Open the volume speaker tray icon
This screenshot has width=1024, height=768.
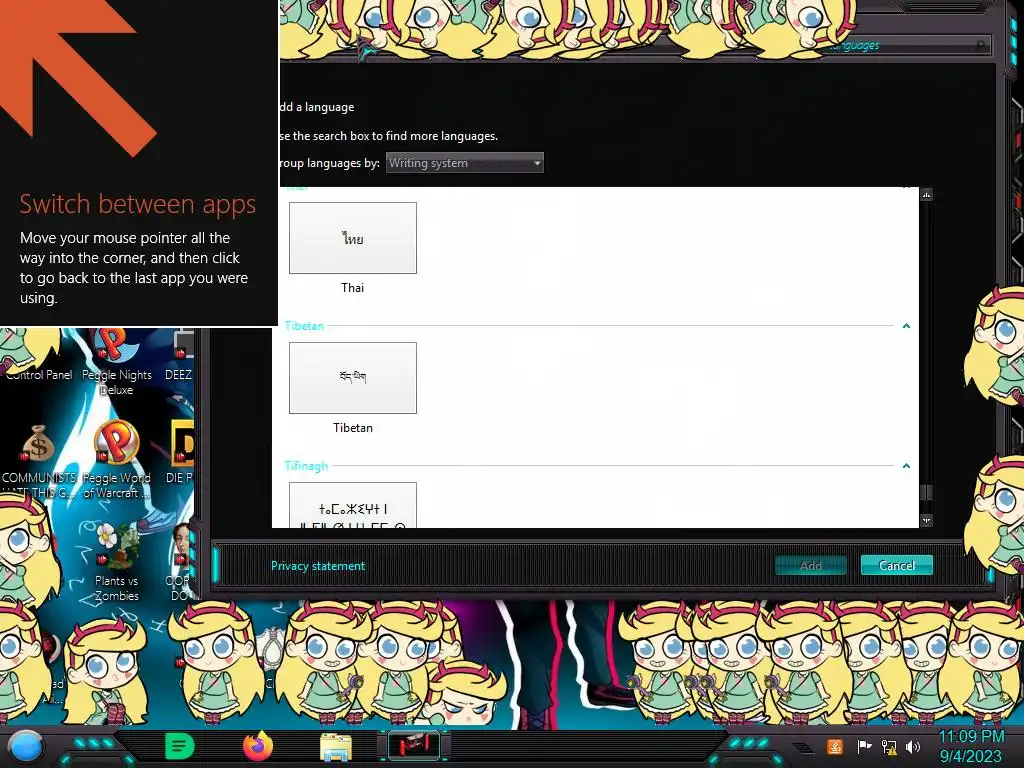click(913, 746)
